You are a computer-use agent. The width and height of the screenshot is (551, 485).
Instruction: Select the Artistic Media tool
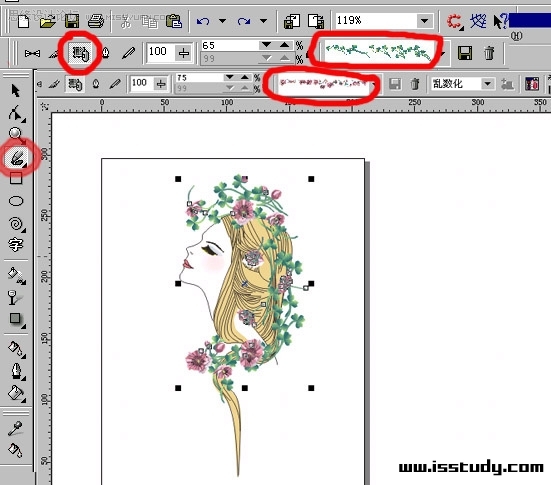tap(17, 157)
